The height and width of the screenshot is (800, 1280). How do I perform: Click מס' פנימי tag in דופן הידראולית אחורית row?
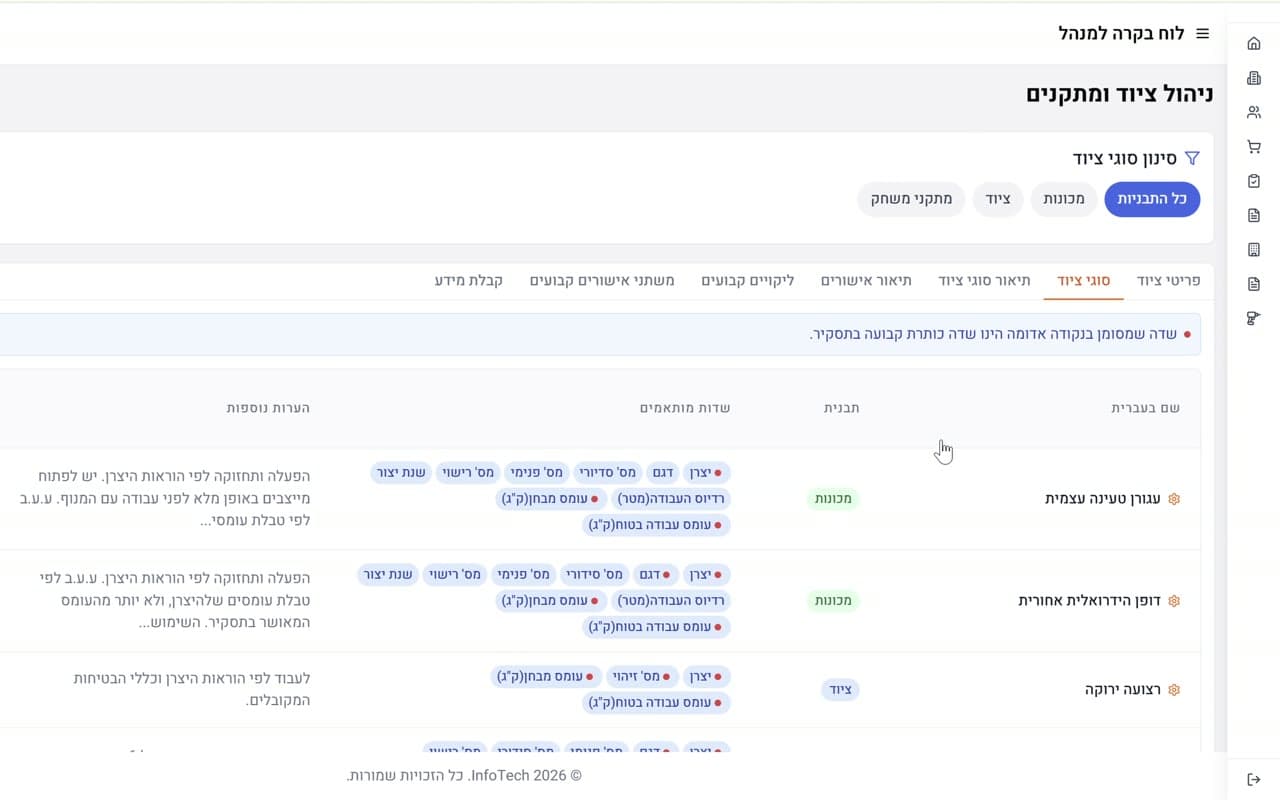pyautogui.click(x=523, y=575)
